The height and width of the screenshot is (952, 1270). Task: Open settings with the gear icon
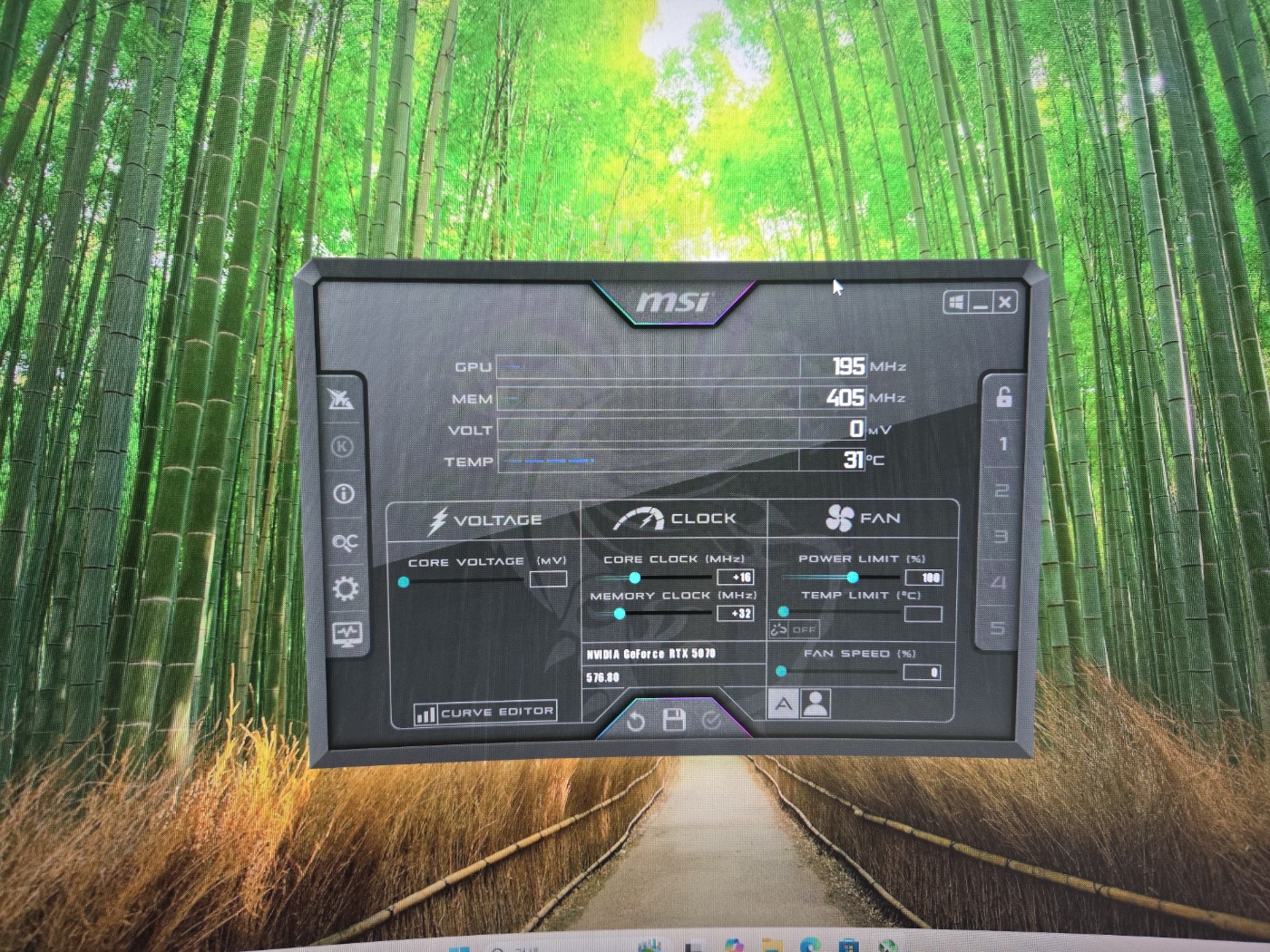point(346,588)
